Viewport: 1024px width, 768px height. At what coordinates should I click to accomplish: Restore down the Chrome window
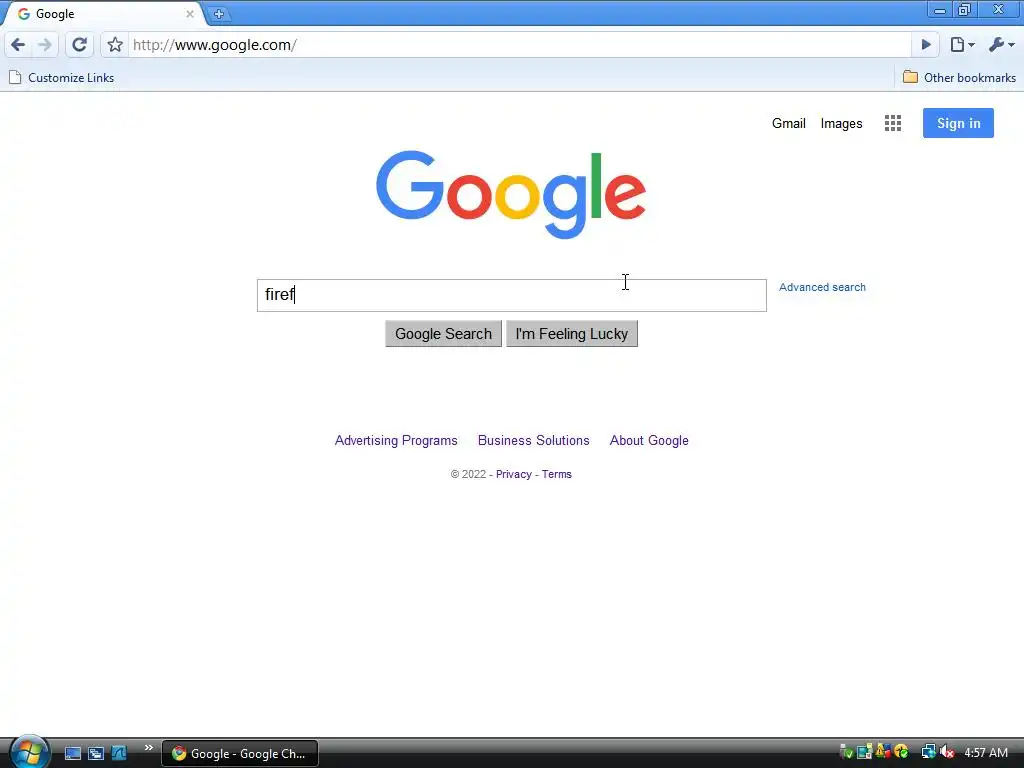coord(965,10)
